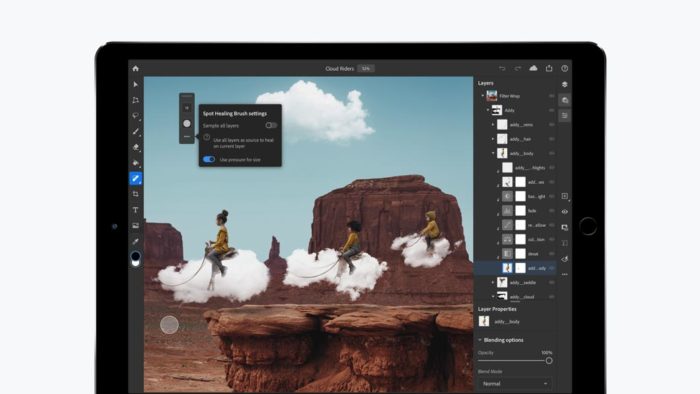Select the Move tool arrow
The width and height of the screenshot is (700, 394).
click(x=135, y=84)
